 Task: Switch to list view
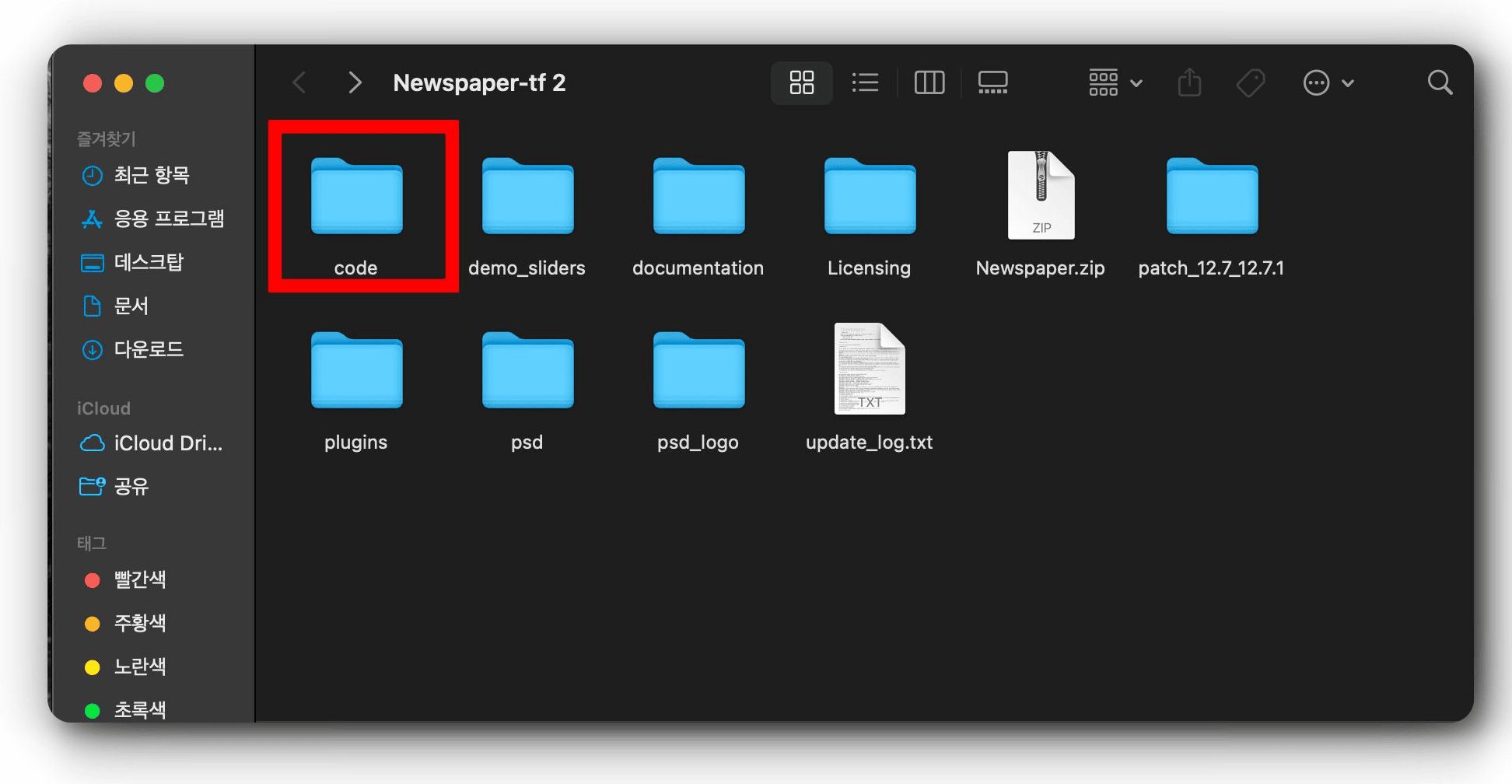[x=865, y=82]
